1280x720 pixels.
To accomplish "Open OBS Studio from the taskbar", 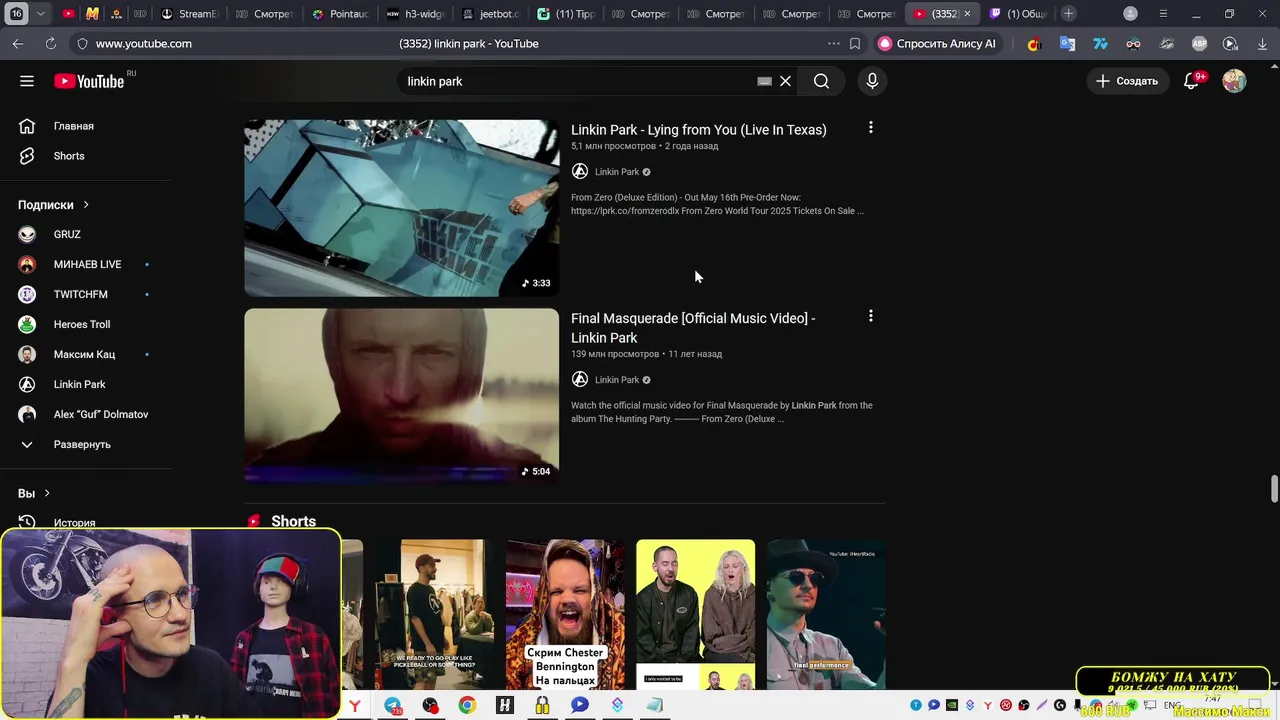I will click(x=430, y=706).
